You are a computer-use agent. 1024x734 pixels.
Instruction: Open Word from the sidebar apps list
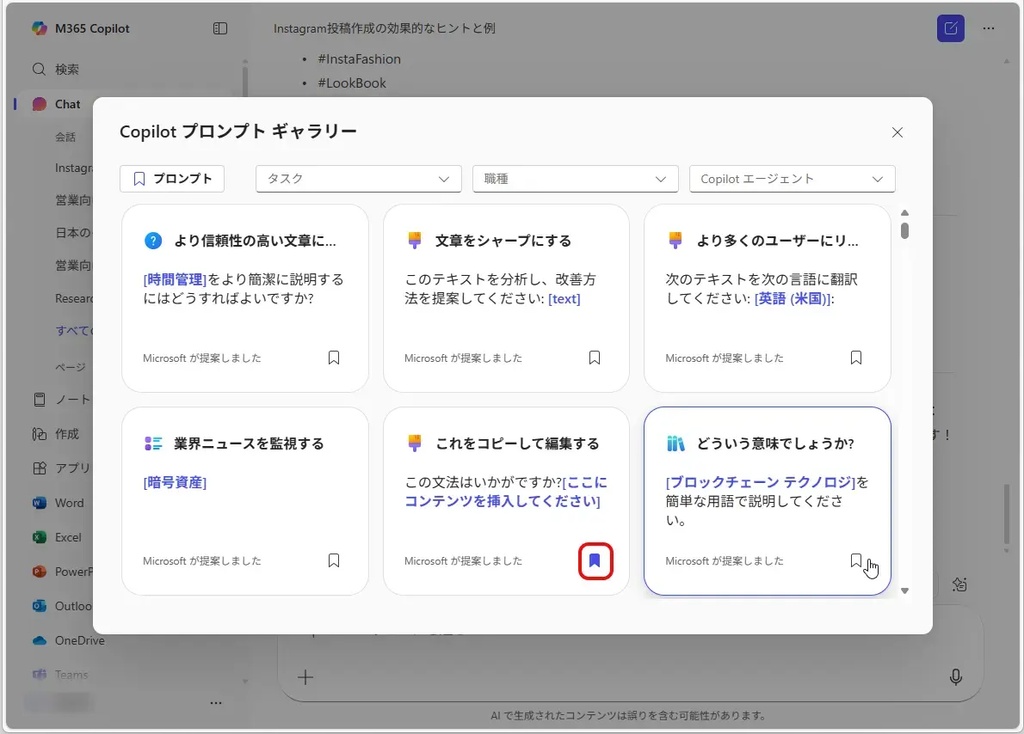coord(69,503)
